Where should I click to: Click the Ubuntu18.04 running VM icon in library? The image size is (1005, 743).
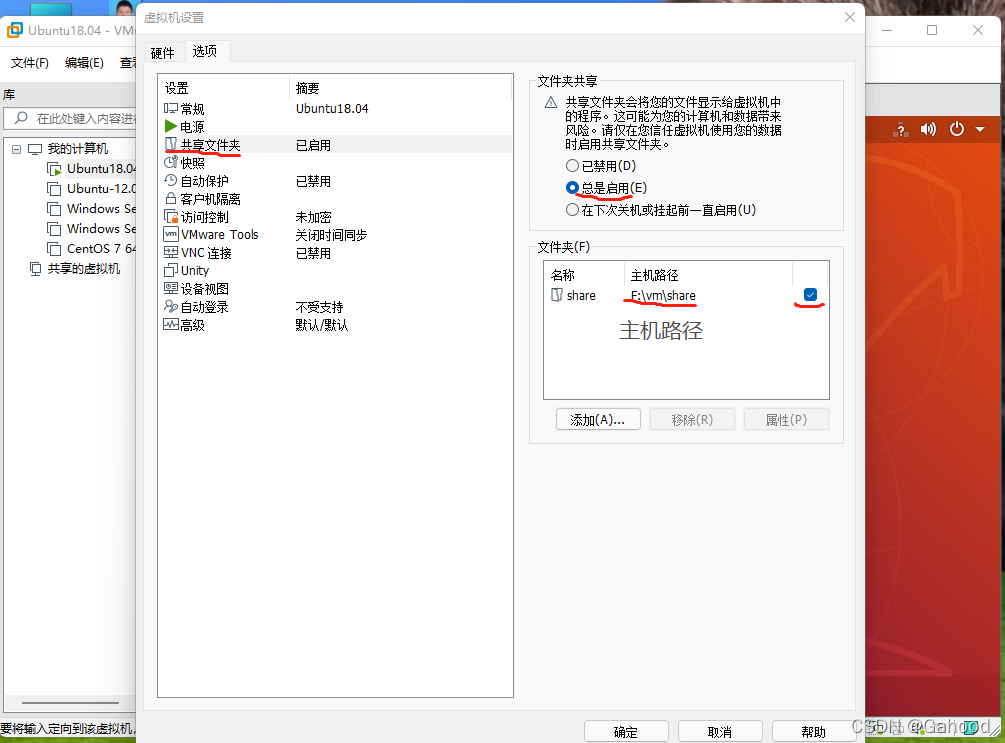pos(54,169)
